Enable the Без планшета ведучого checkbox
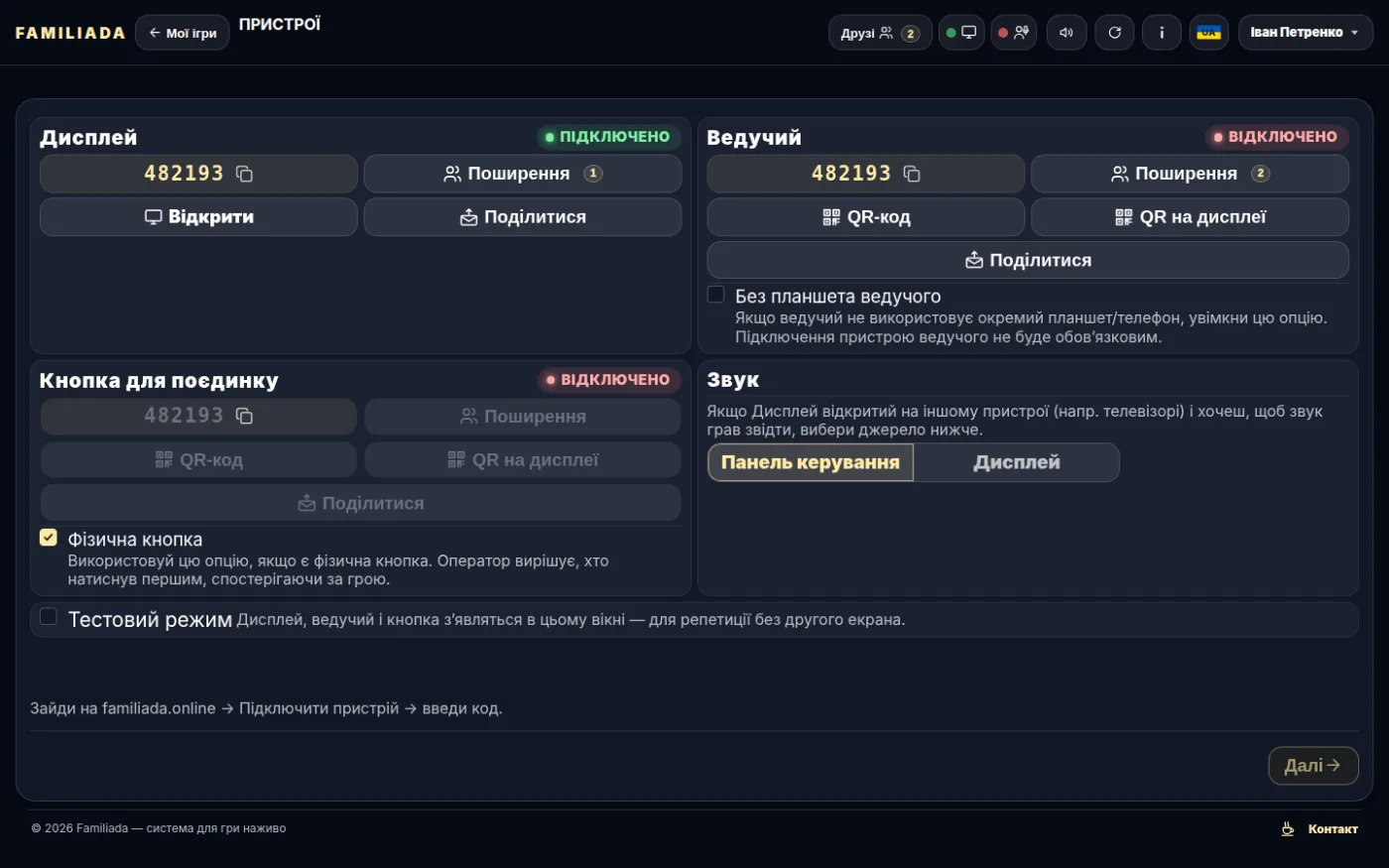The height and width of the screenshot is (868, 1389). point(715,295)
